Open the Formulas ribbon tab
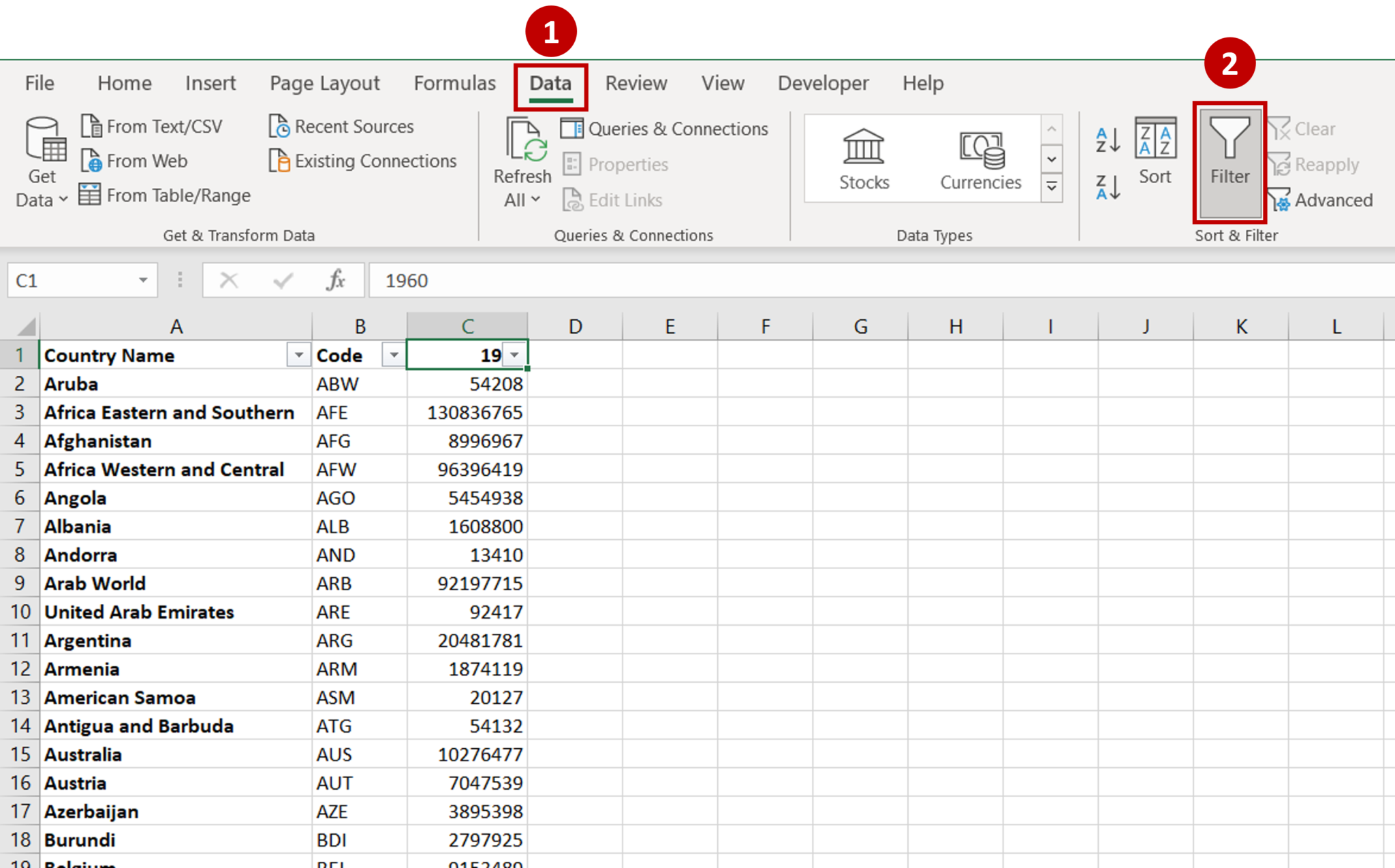The width and height of the screenshot is (1395, 868). click(x=454, y=84)
